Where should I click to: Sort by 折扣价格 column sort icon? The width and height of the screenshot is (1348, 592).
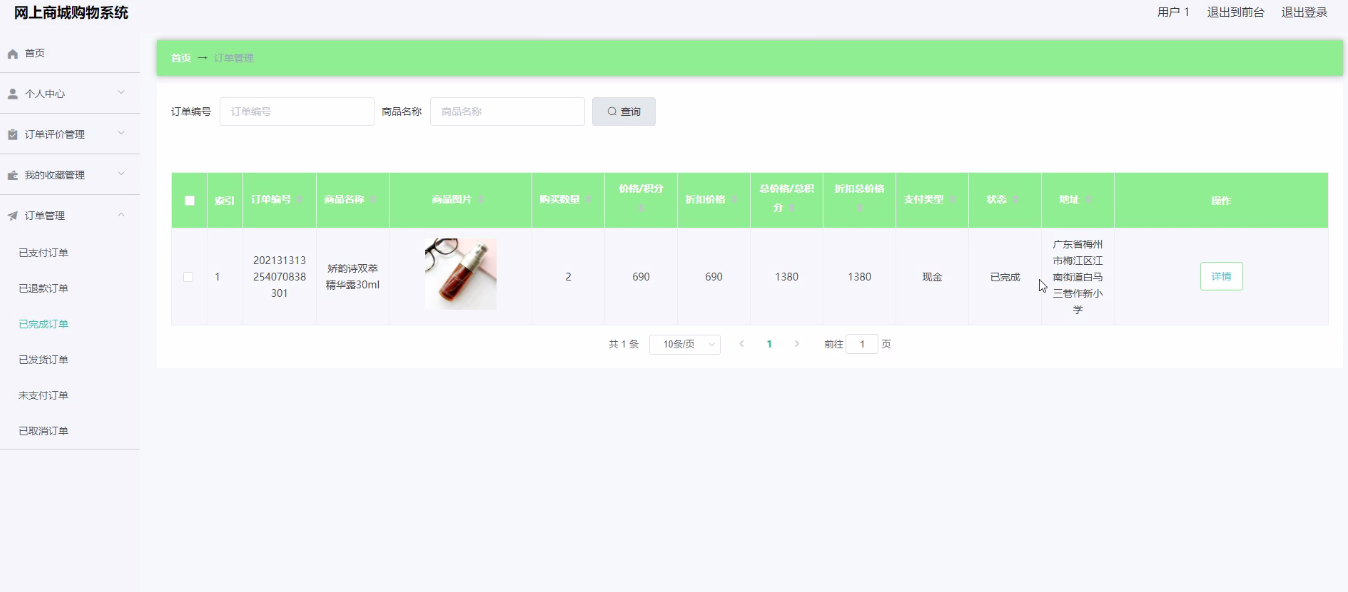coord(734,200)
